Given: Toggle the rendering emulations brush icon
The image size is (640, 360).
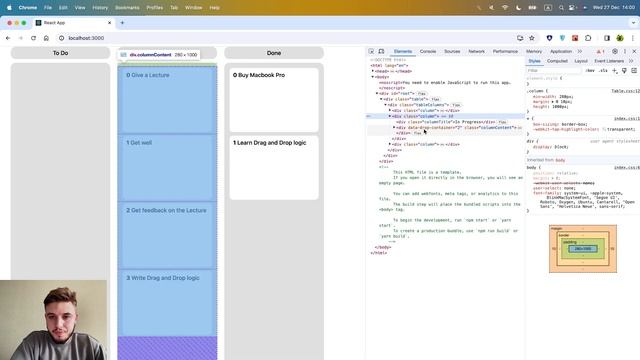Looking at the screenshot, I should (624, 71).
